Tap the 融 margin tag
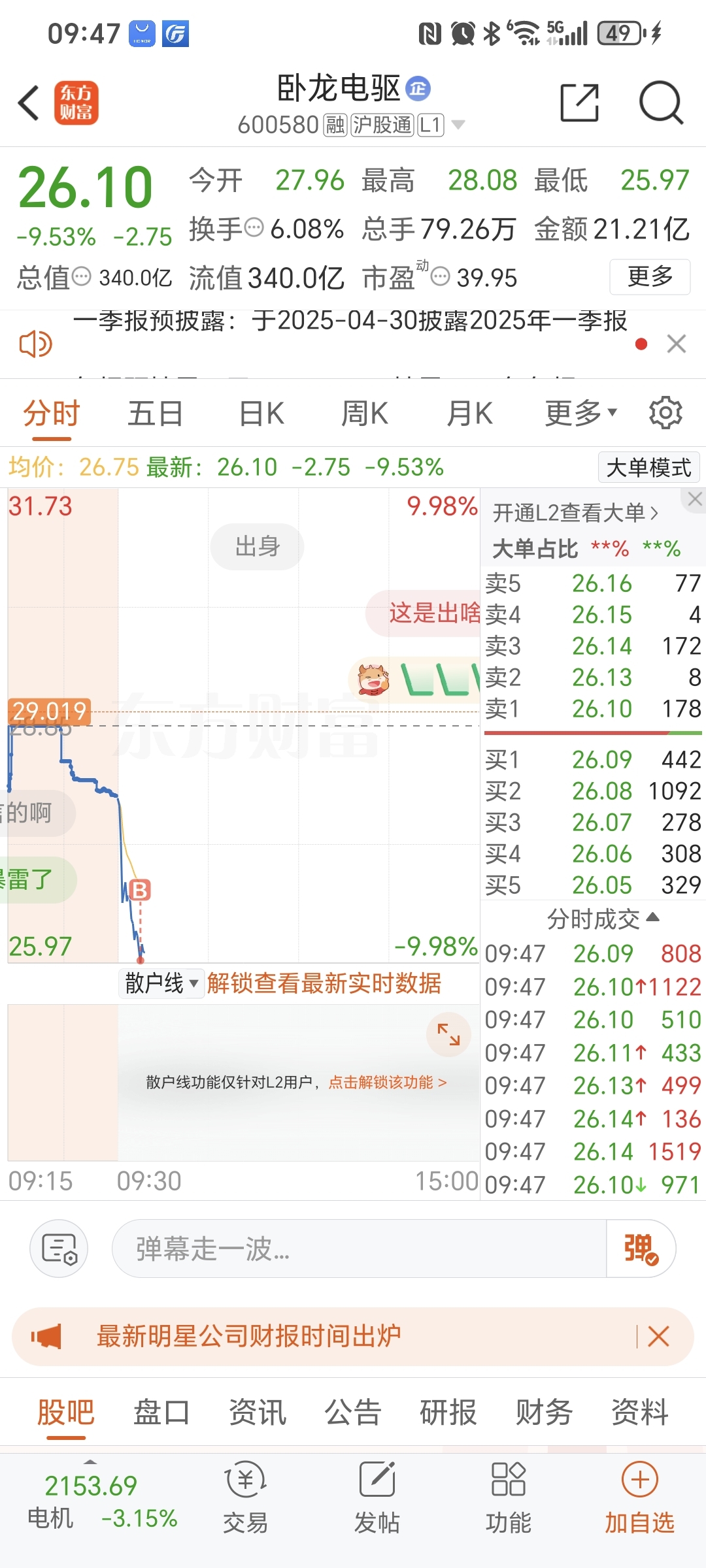This screenshot has width=706, height=1568. [x=335, y=125]
